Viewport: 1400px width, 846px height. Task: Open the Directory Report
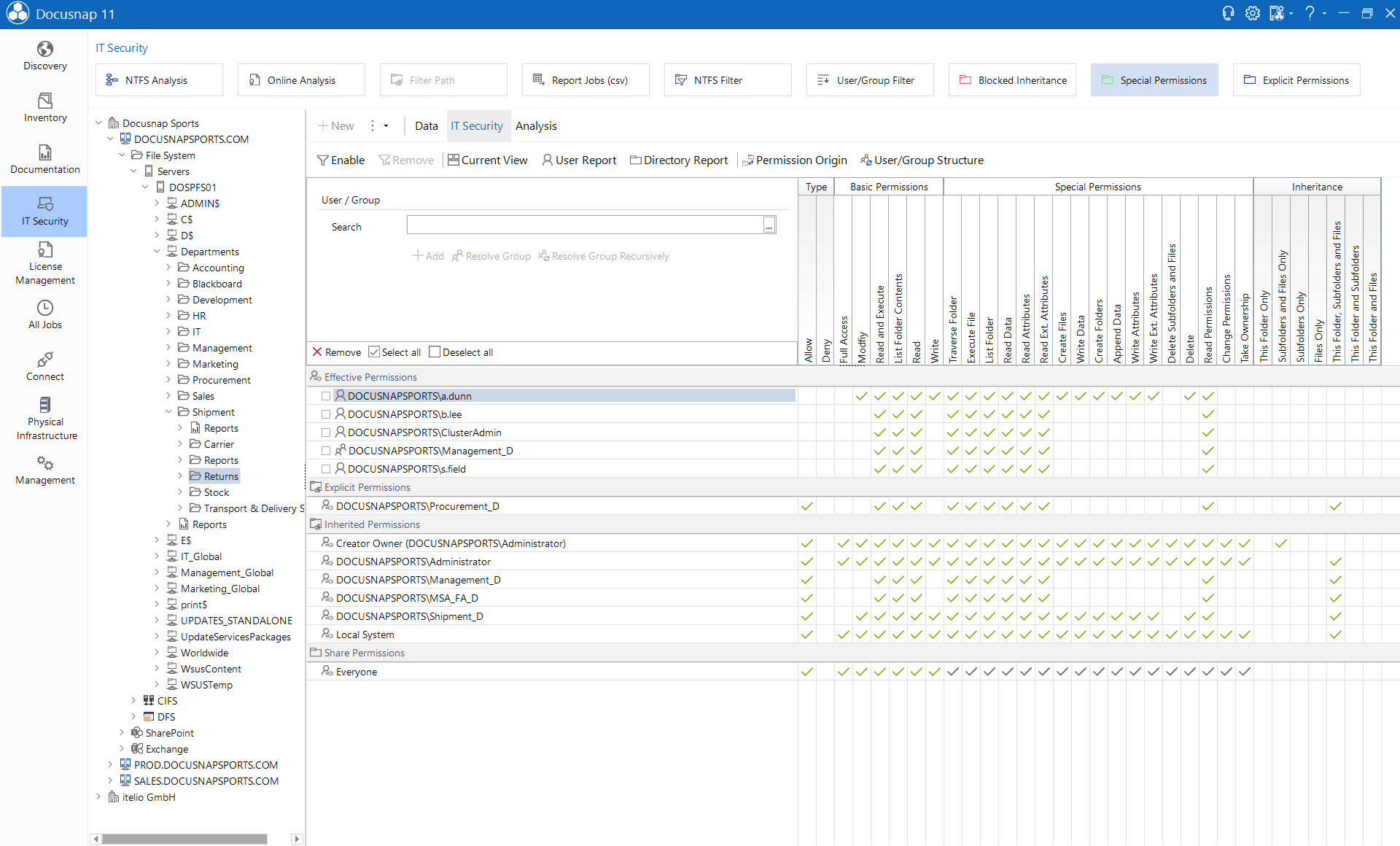679,160
